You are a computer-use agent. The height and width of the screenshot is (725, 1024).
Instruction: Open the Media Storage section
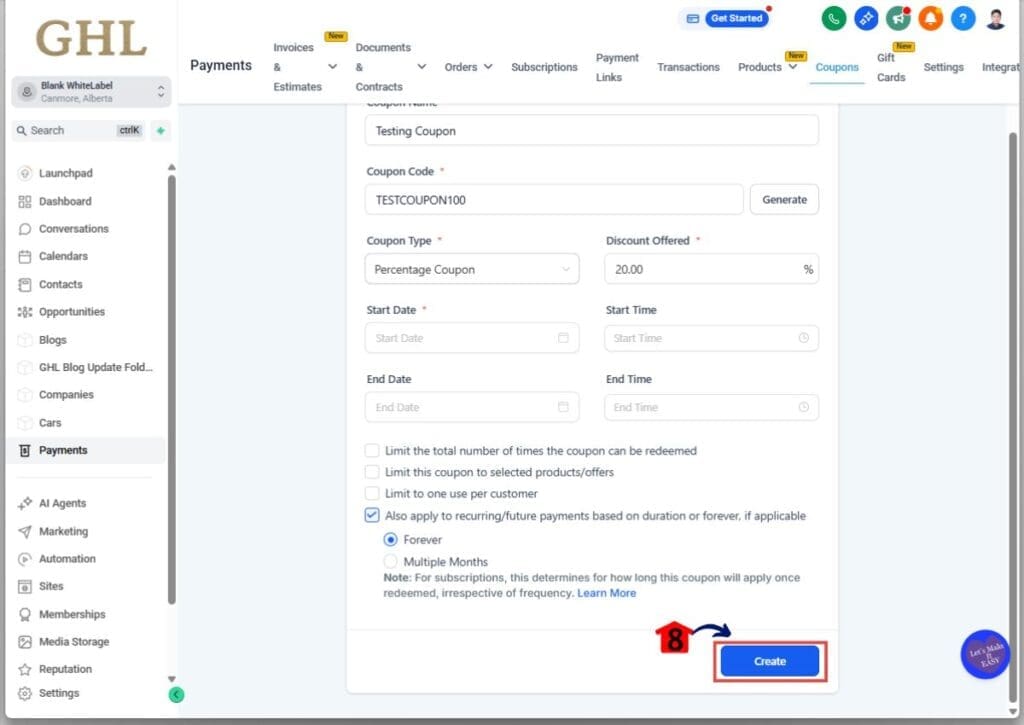click(78, 641)
